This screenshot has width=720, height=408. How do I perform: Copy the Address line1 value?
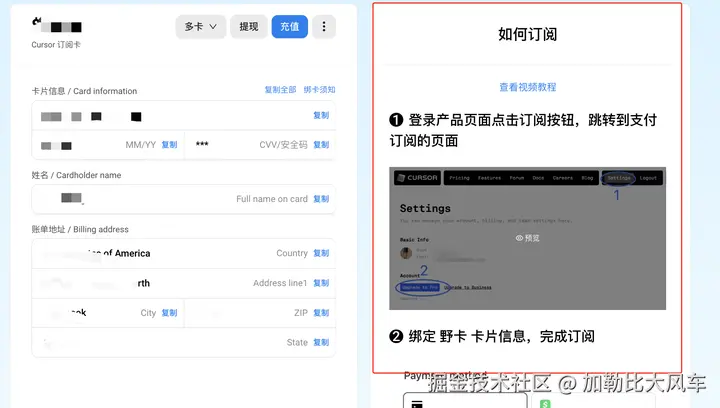click(321, 283)
